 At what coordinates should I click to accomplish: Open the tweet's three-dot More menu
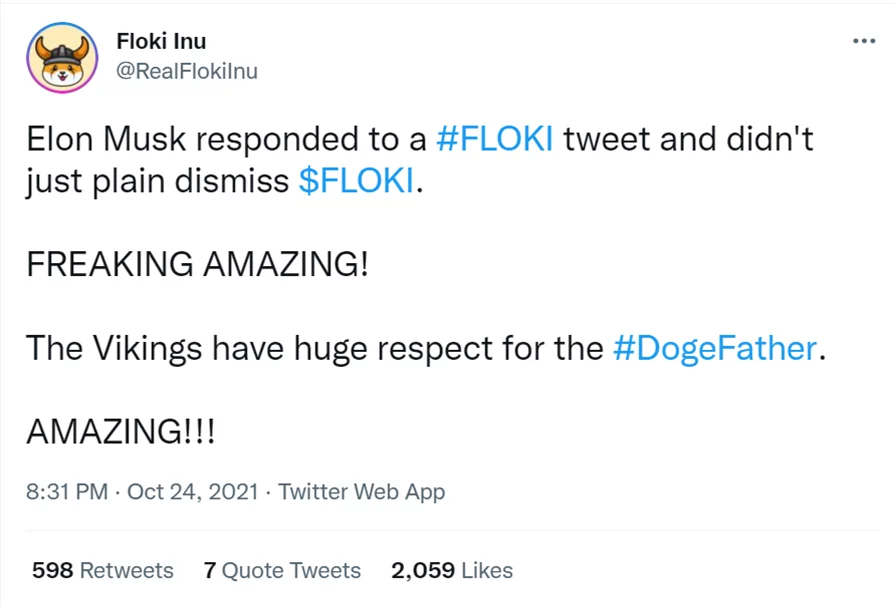coord(863,41)
